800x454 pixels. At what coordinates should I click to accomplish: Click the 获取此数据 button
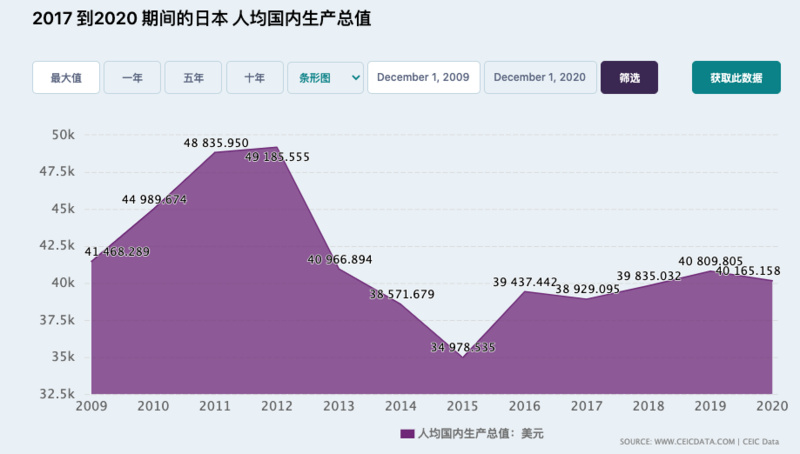[736, 77]
